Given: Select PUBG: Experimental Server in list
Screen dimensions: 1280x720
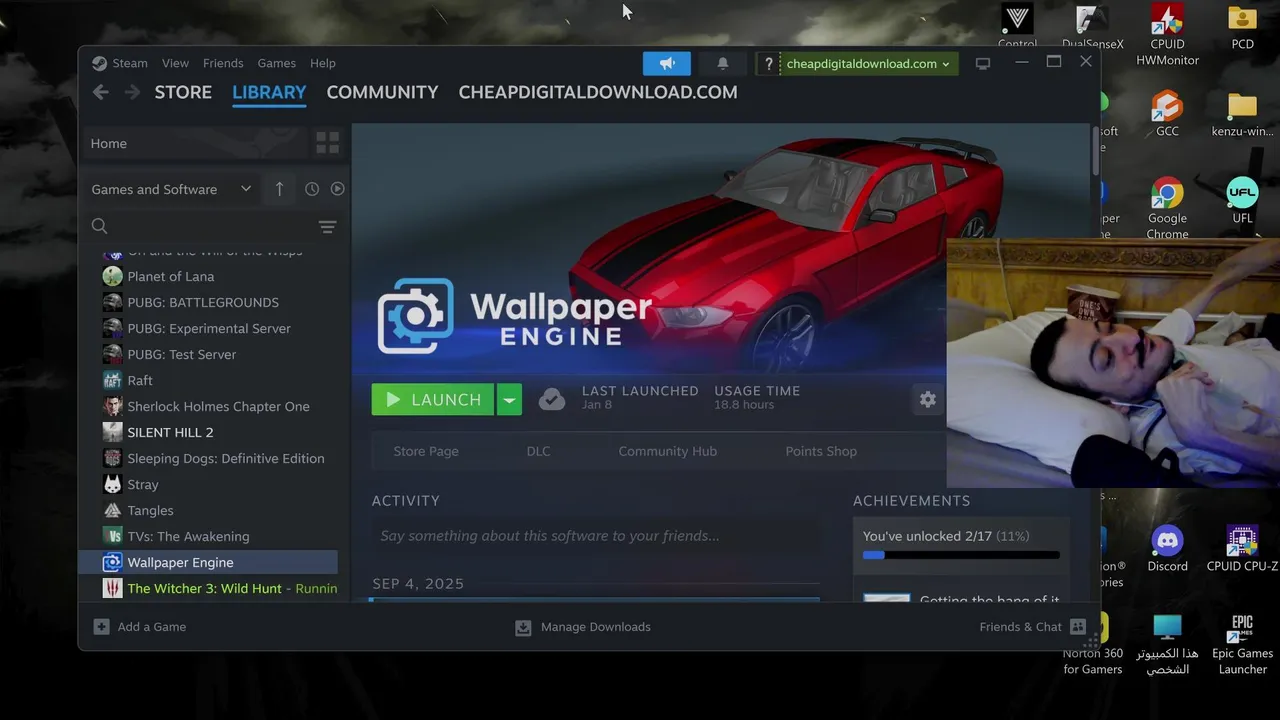Looking at the screenshot, I should (x=209, y=328).
